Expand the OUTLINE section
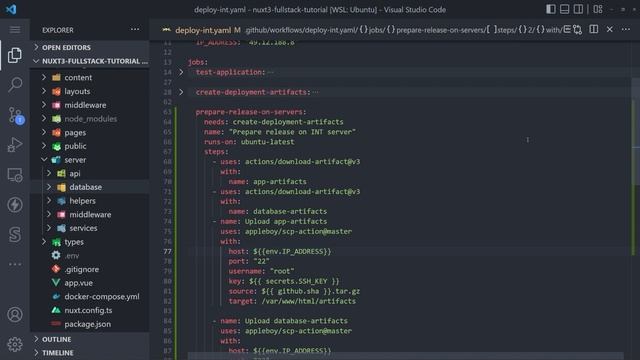 pyautogui.click(x=90, y=339)
